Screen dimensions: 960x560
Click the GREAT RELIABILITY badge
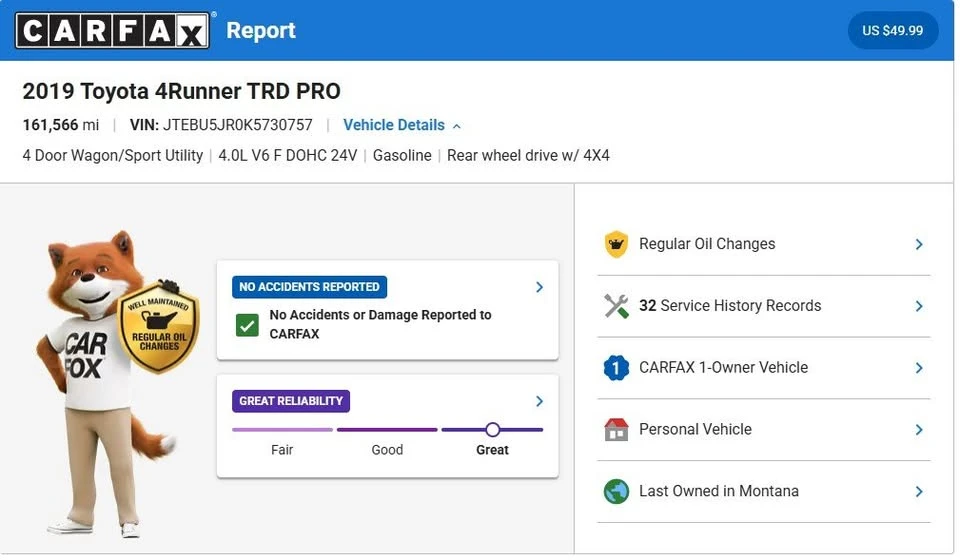[x=291, y=401]
